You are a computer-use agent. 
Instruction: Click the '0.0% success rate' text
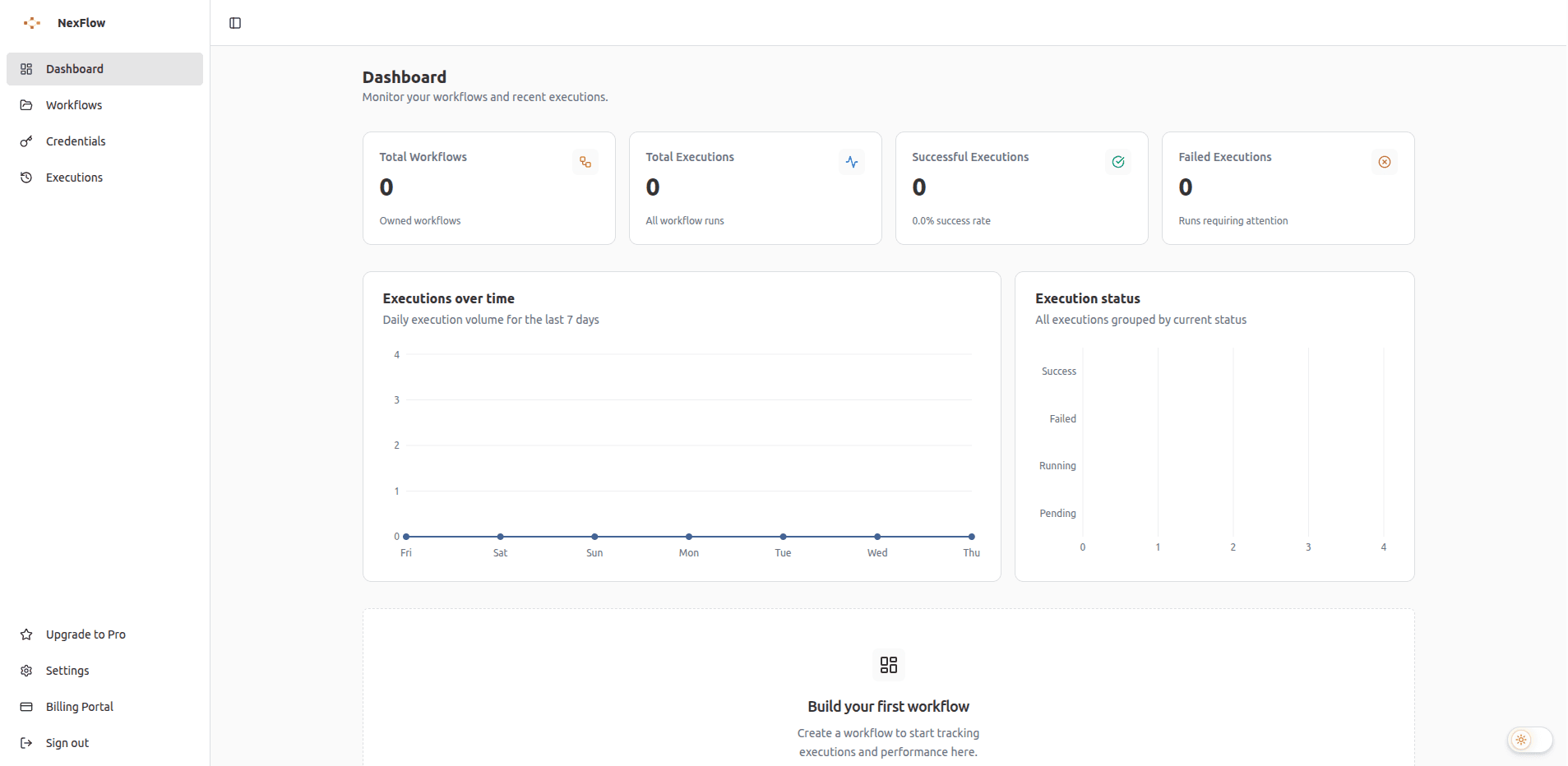(x=951, y=221)
